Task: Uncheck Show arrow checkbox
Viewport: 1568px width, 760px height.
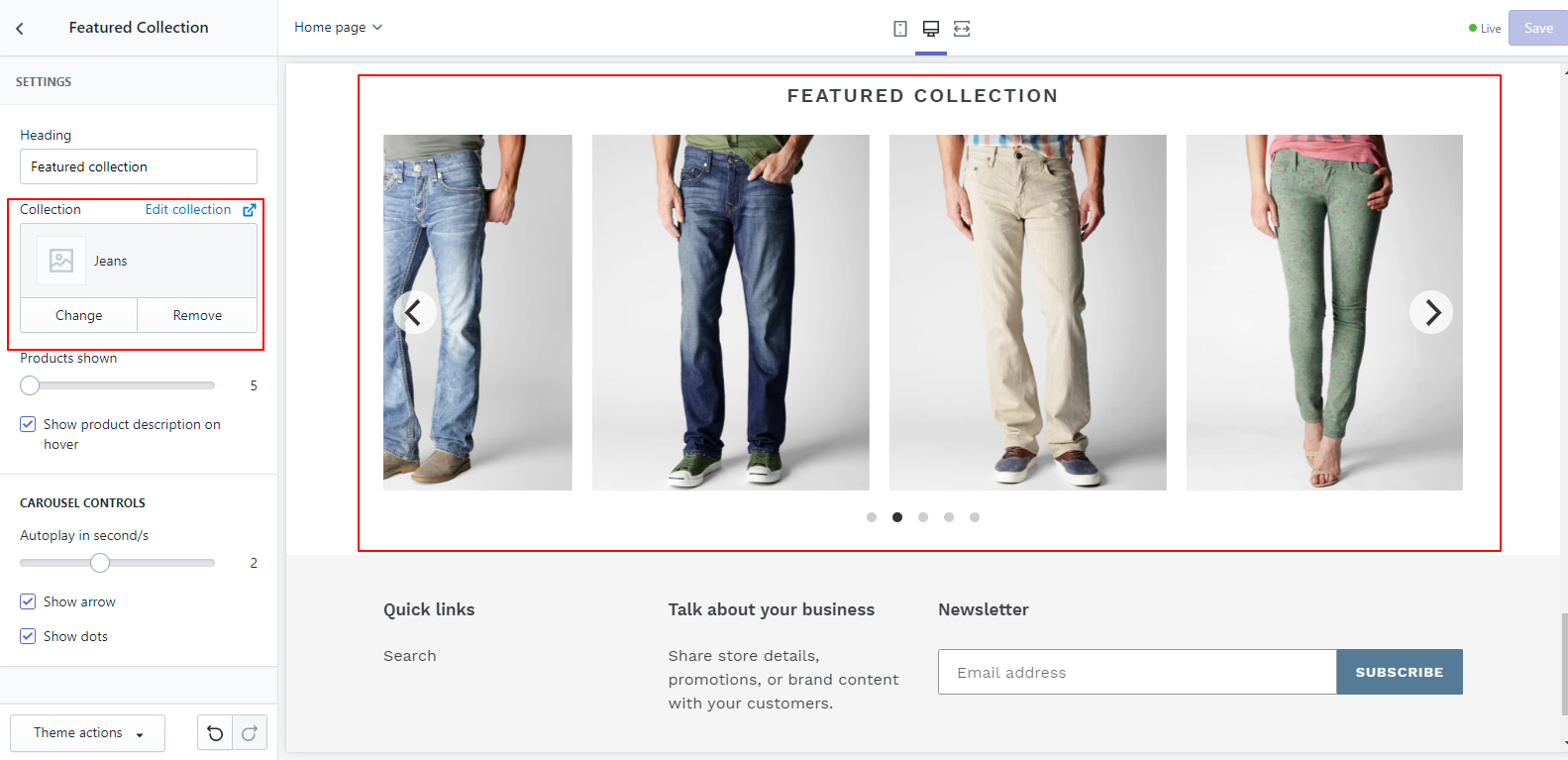Action: pyautogui.click(x=28, y=601)
